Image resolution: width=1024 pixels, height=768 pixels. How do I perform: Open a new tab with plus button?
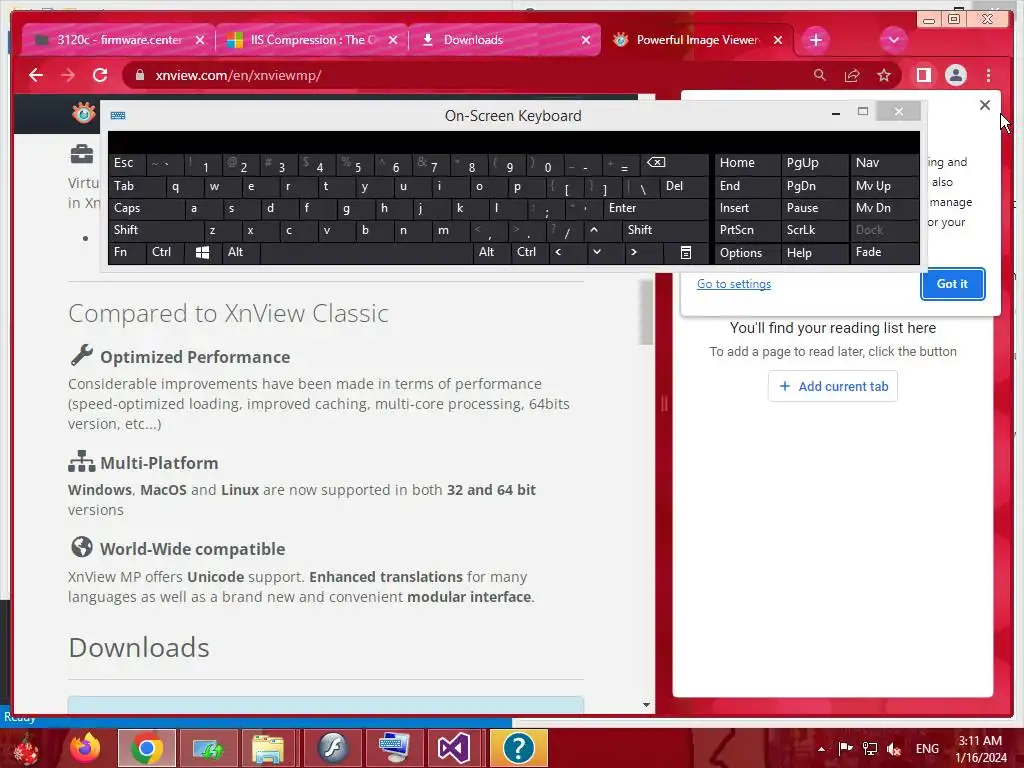[816, 40]
